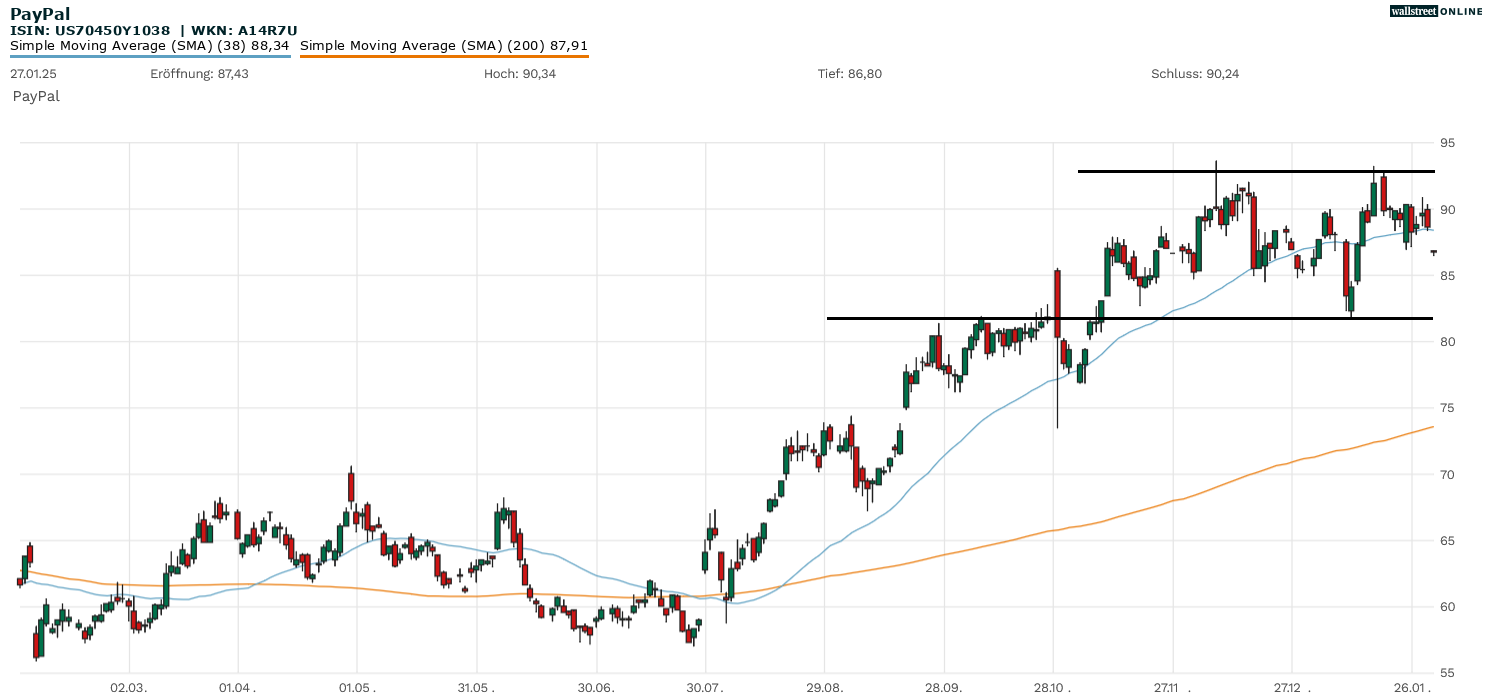The image size is (1490, 694).
Task: Click the 27.01.25 date label
Action: [32, 74]
